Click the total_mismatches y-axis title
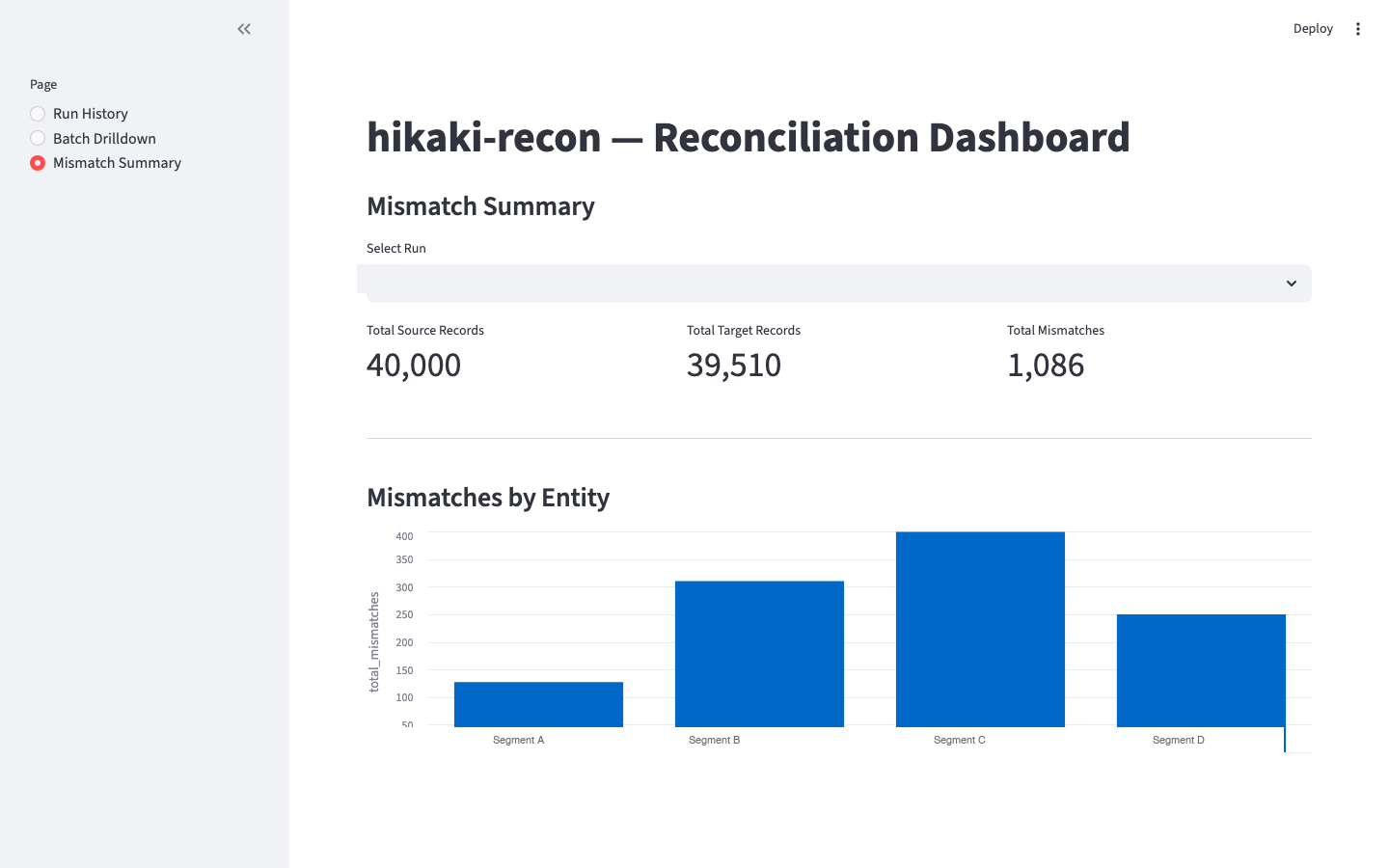This screenshot has width=1389, height=868. (x=374, y=642)
